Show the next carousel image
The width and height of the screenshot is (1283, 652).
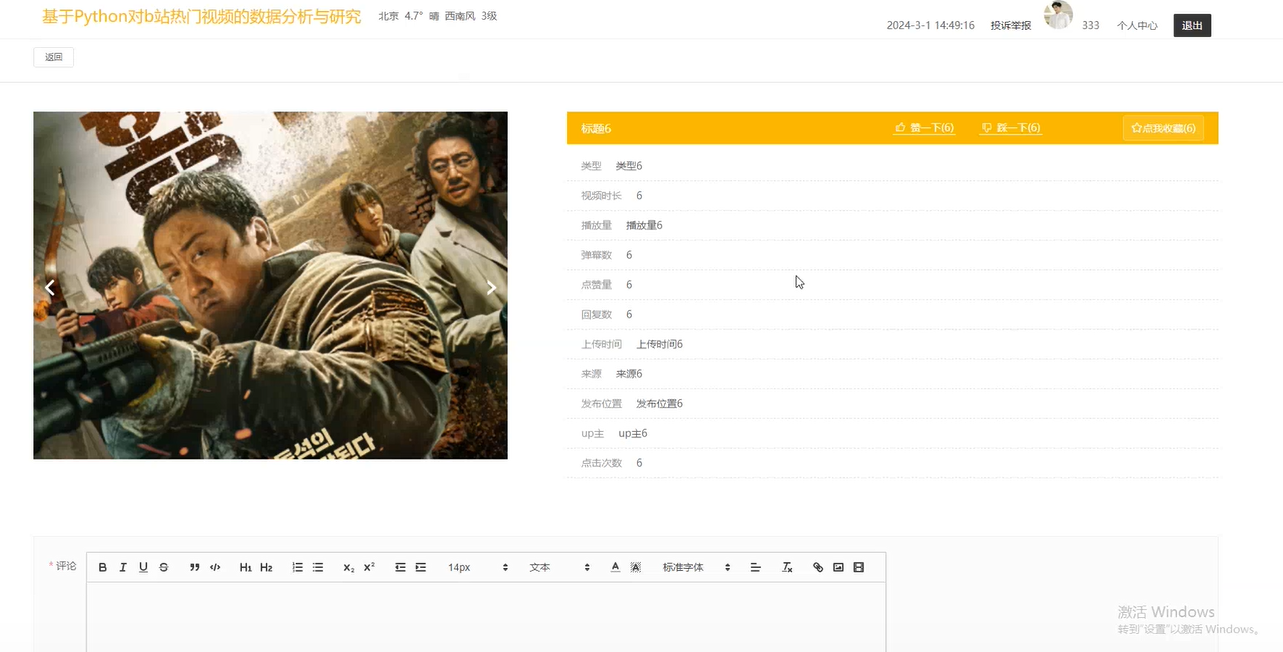tap(491, 288)
